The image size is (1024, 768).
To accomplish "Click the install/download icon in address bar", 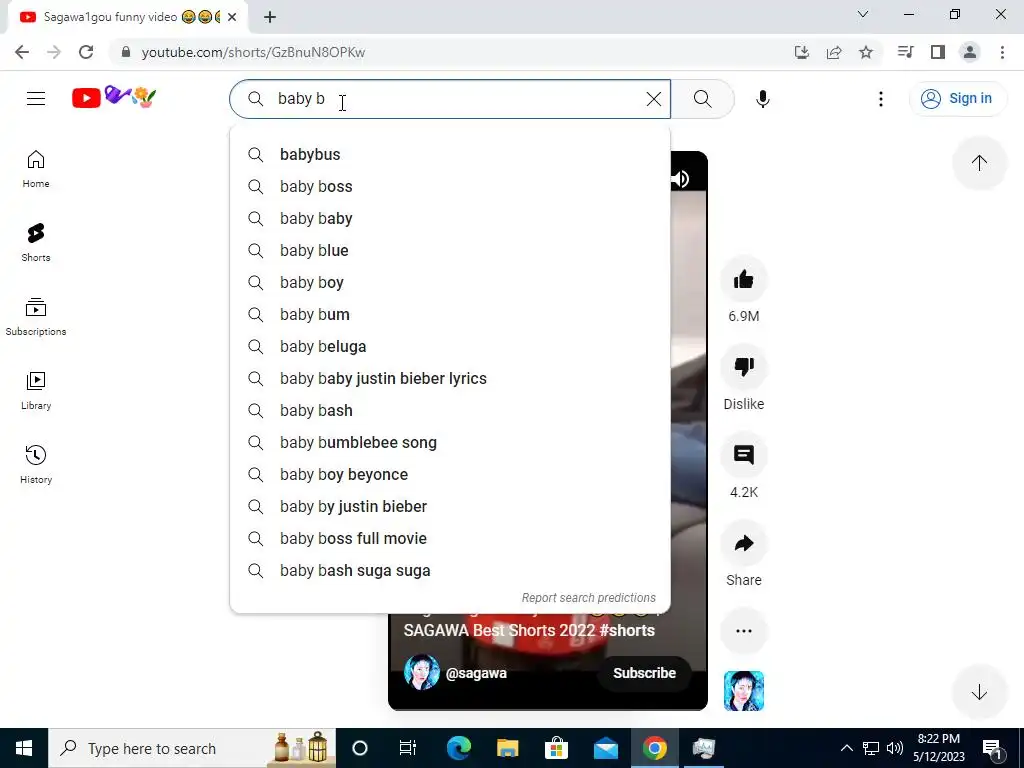I will 802,52.
